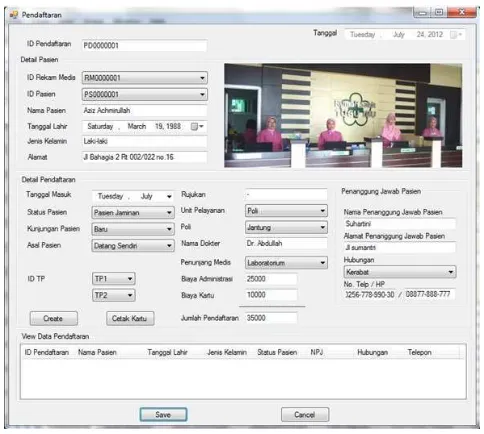The height and width of the screenshot is (434, 484).
Task: Click the Jenis Kelamin column header
Action: coord(227,352)
